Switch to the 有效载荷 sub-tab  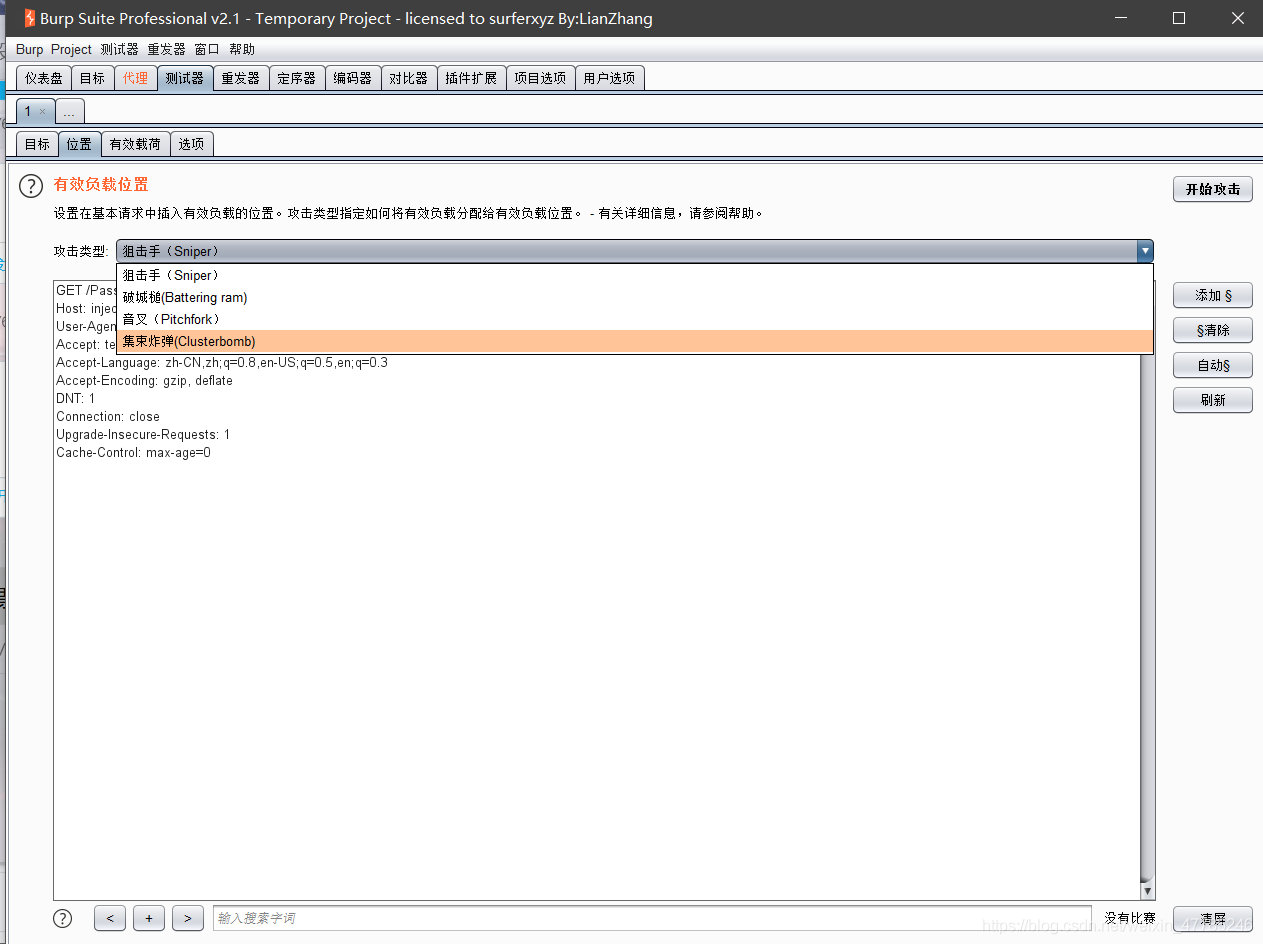[135, 144]
